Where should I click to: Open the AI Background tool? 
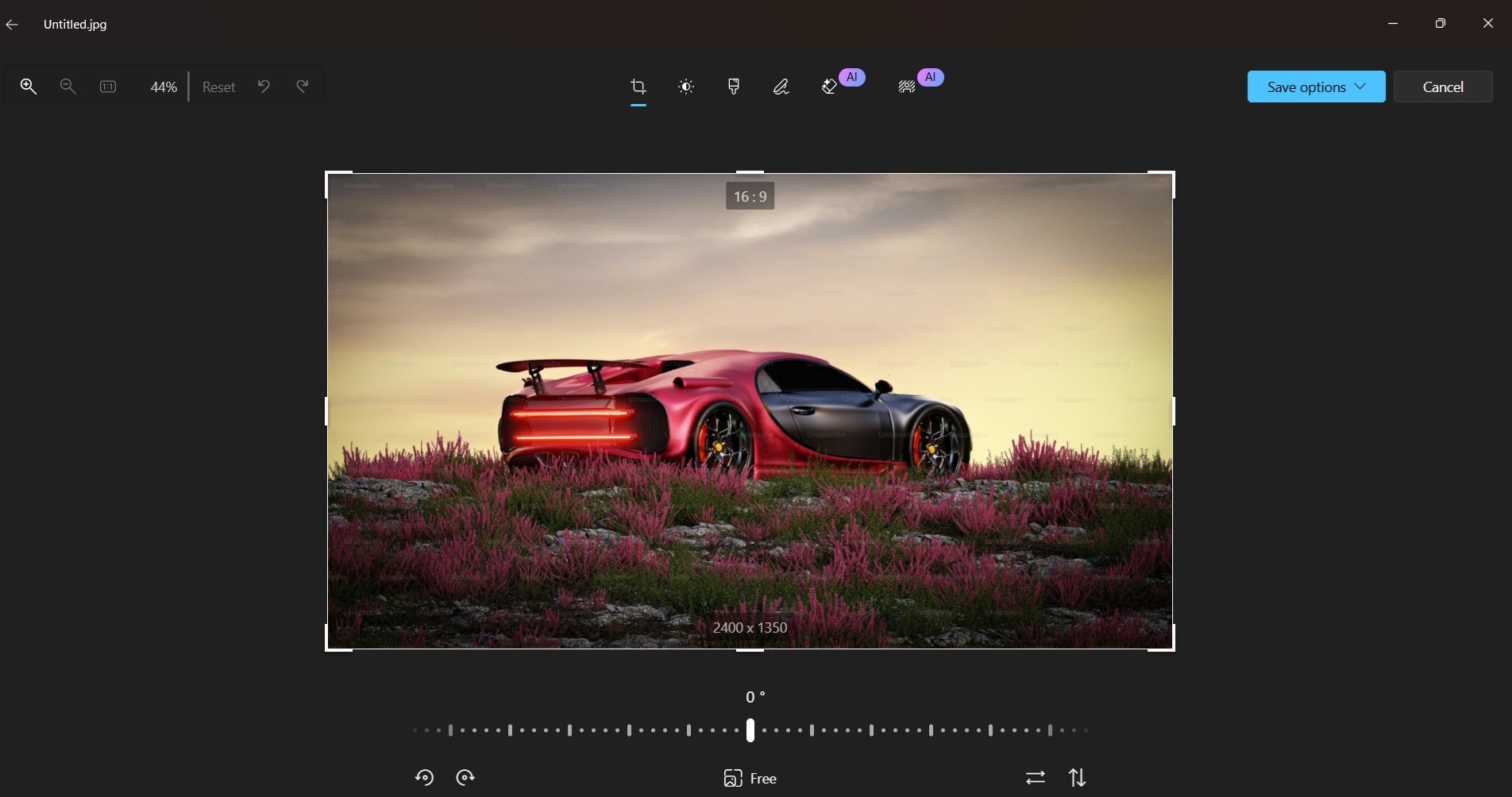[x=905, y=87]
